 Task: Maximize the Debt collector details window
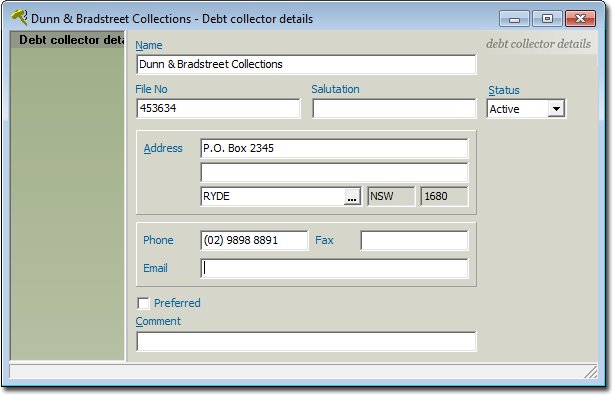tap(547, 19)
